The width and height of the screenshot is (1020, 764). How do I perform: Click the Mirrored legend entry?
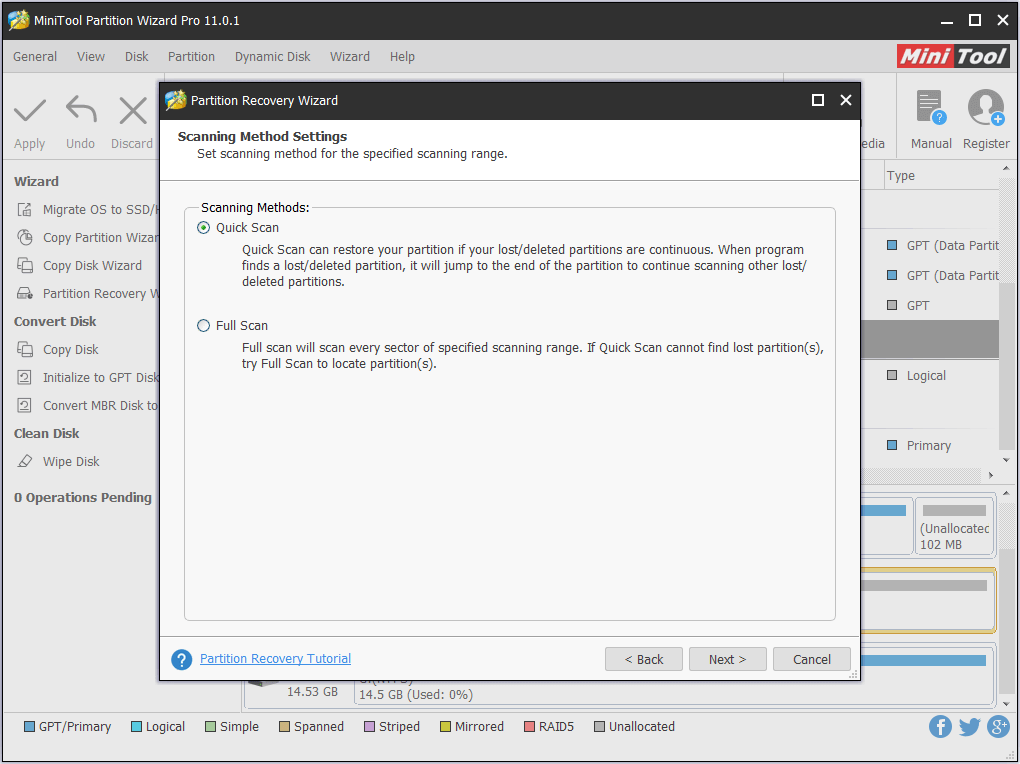(x=472, y=726)
